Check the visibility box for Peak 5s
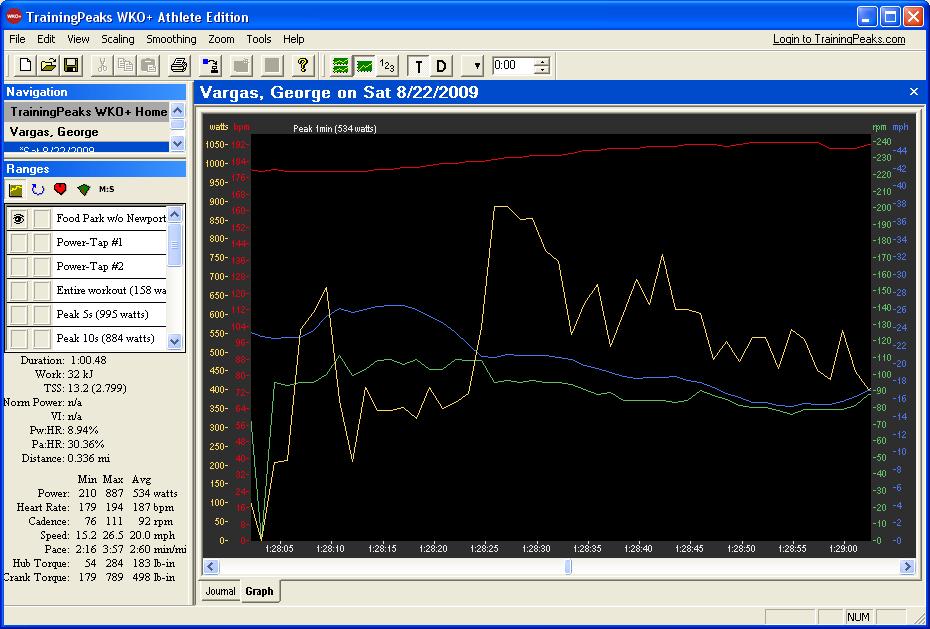This screenshot has height=629, width=930. point(18,314)
